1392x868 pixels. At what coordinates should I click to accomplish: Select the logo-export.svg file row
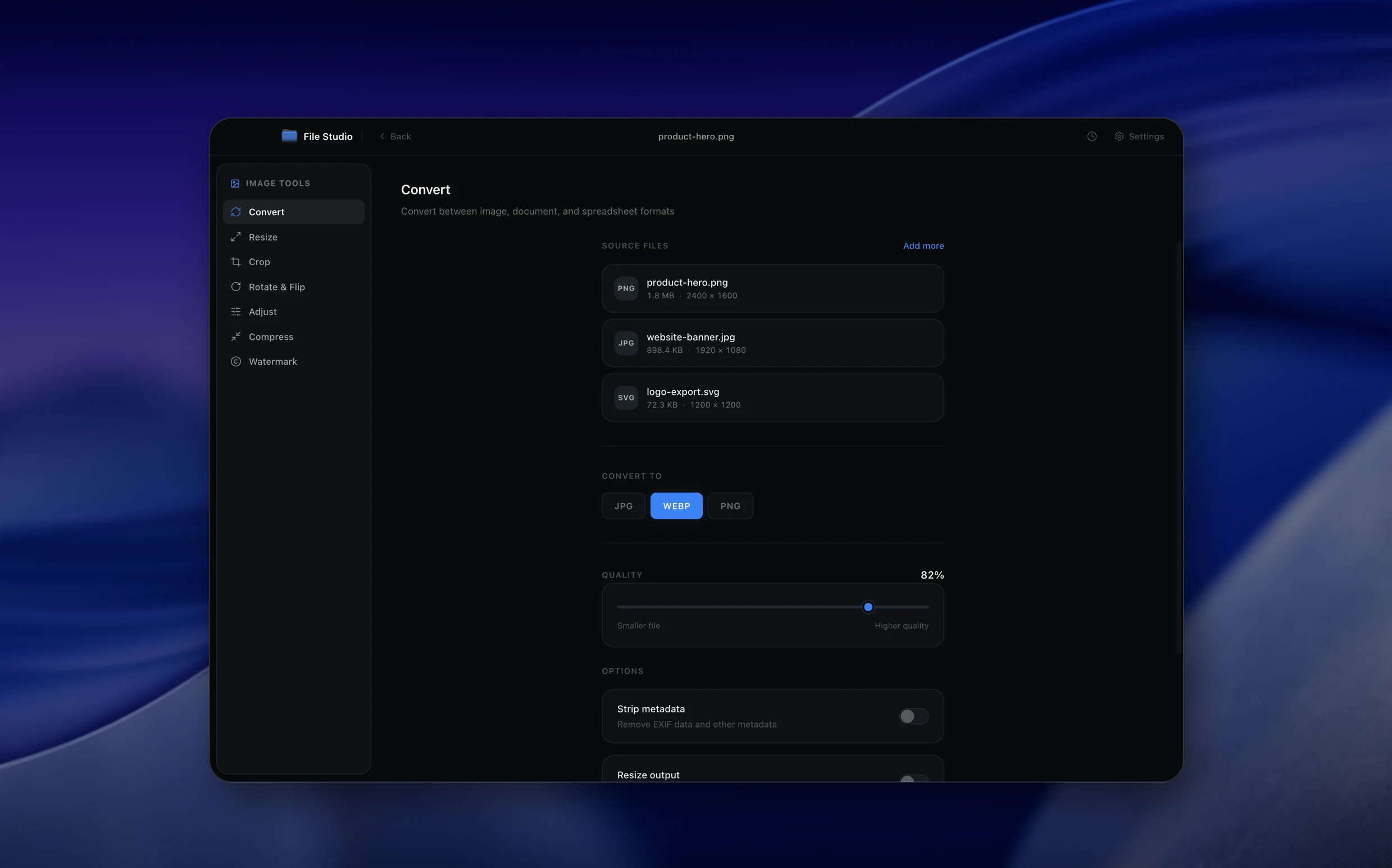(x=772, y=397)
